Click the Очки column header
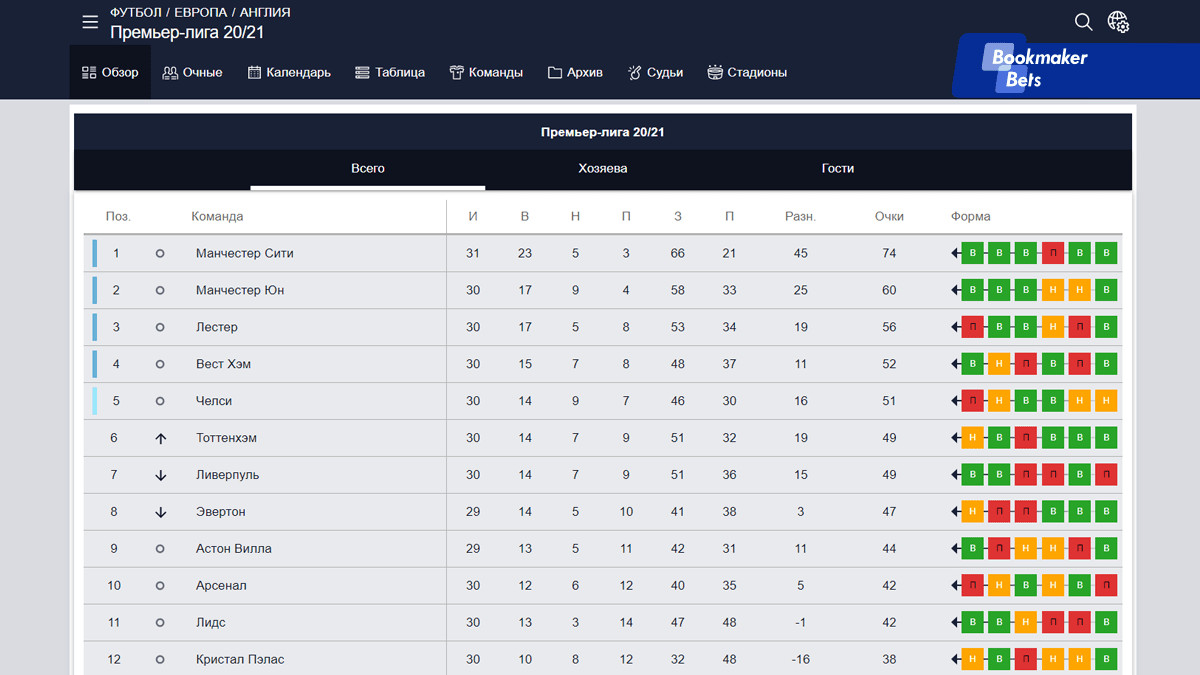This screenshot has height=675, width=1200. tap(889, 216)
